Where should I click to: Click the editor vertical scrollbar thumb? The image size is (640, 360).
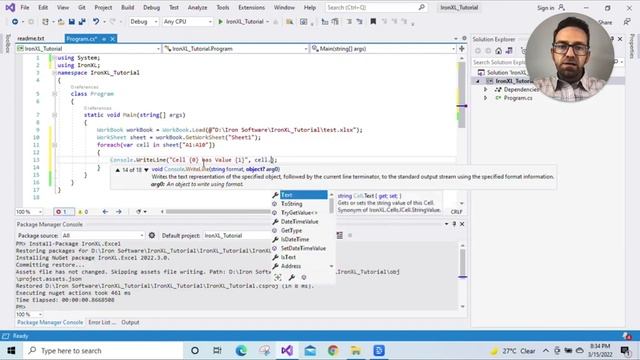tap(461, 95)
